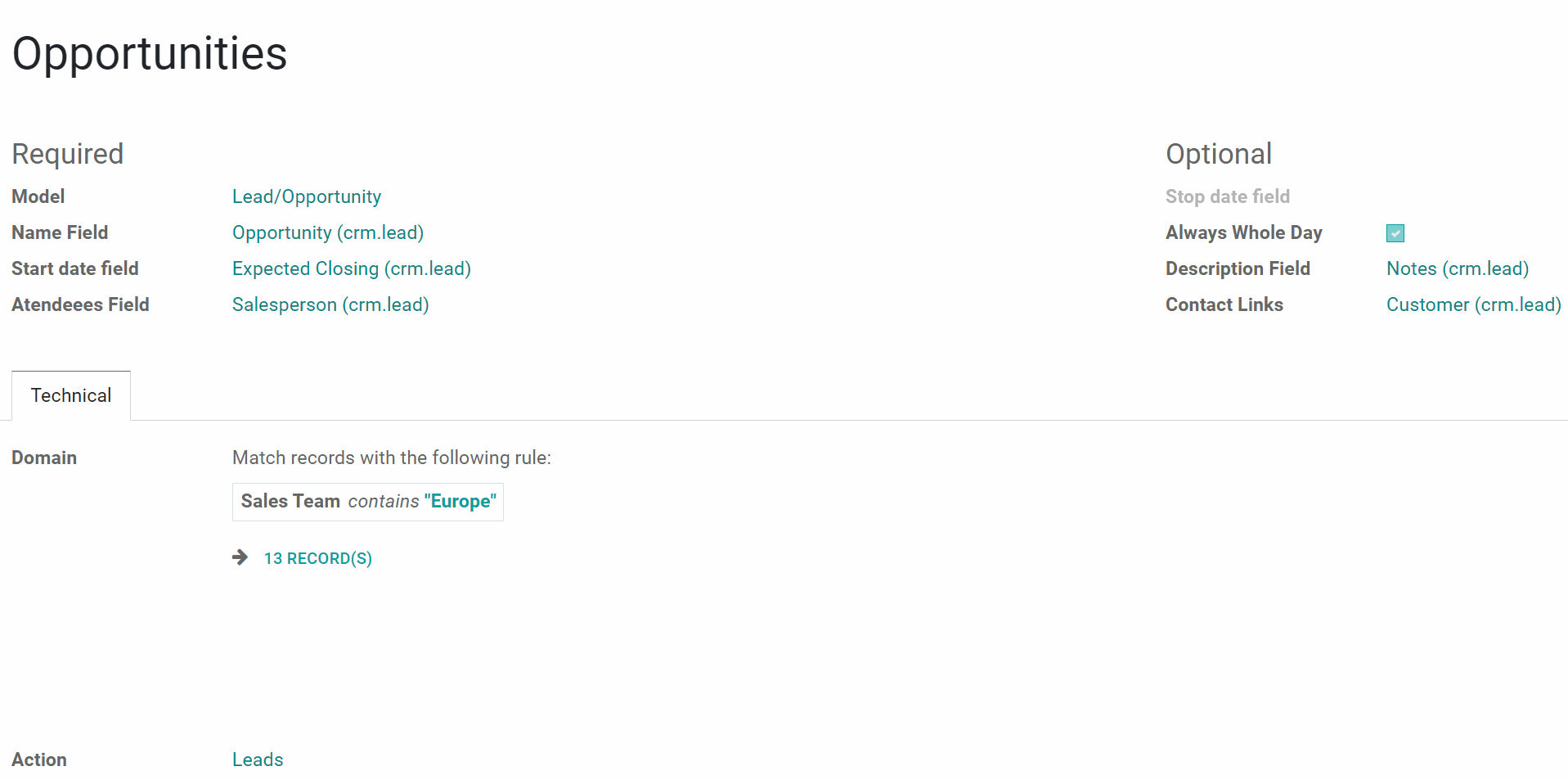Click the Stop date field label

click(1228, 196)
